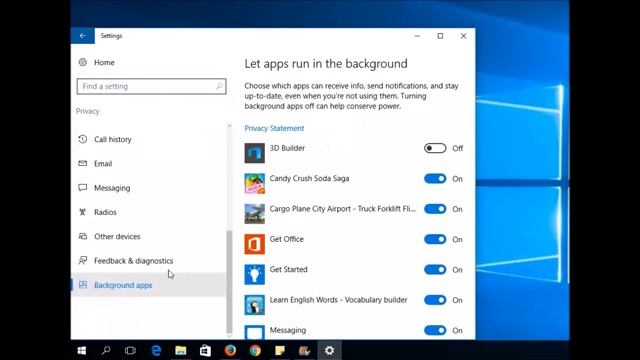
Task: Click the 'Candy Crush Soda Saga' app name
Action: tap(309, 178)
